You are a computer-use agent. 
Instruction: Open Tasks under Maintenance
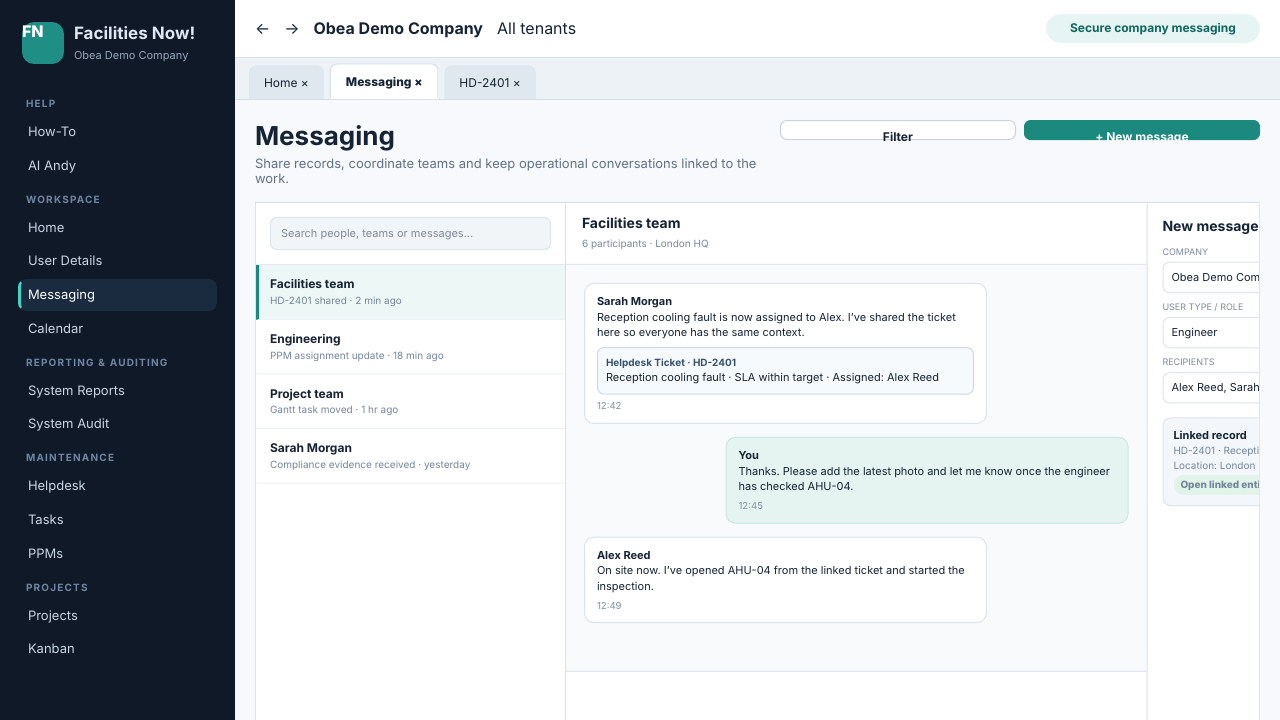[117, 519]
